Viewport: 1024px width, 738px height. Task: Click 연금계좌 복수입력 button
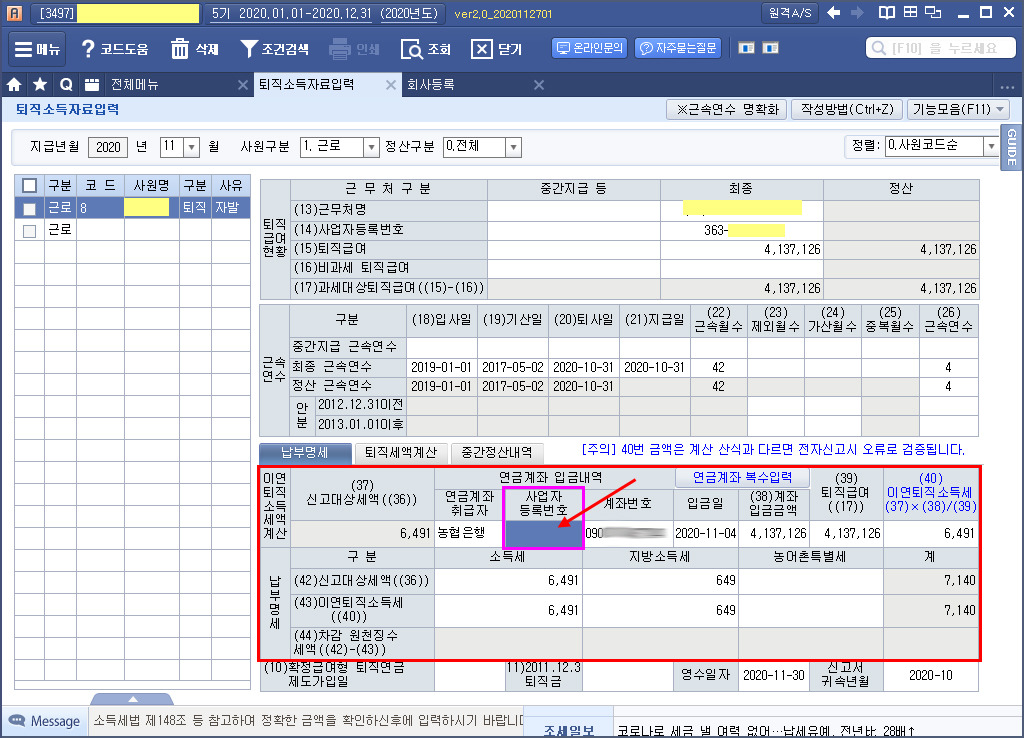(x=742, y=477)
